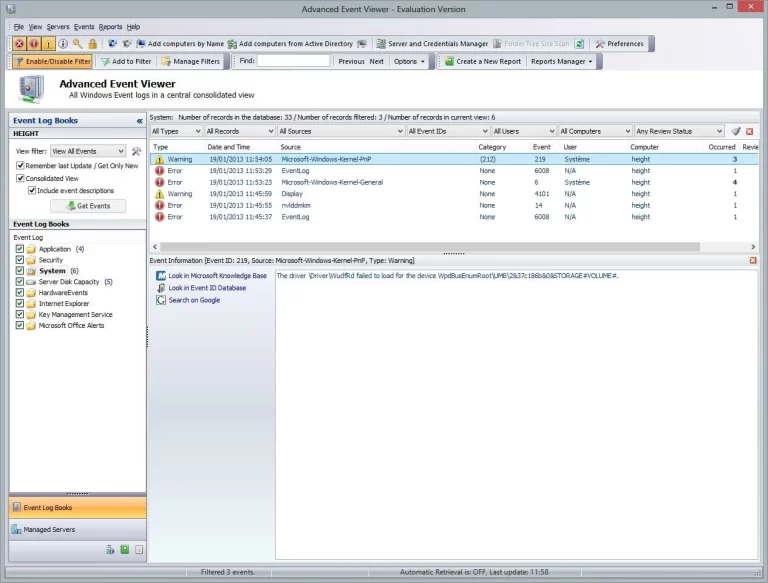Toggle Remember last Update / Get Only New

click(20, 166)
